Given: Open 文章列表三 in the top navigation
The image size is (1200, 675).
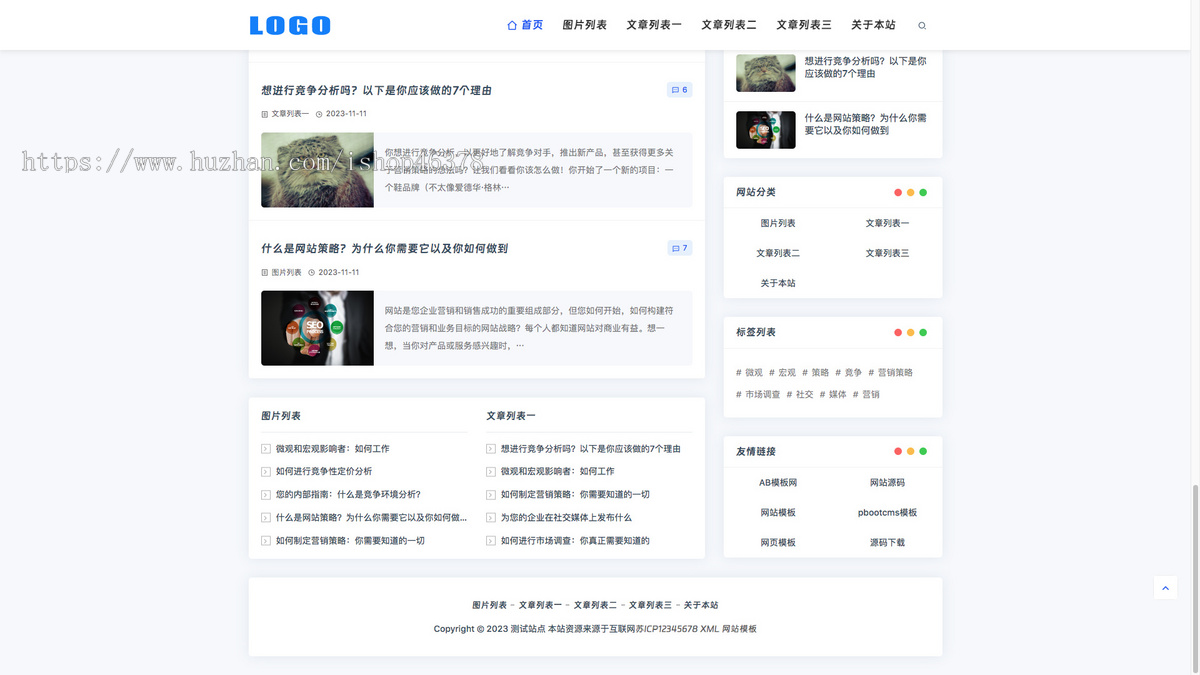Looking at the screenshot, I should coord(804,25).
